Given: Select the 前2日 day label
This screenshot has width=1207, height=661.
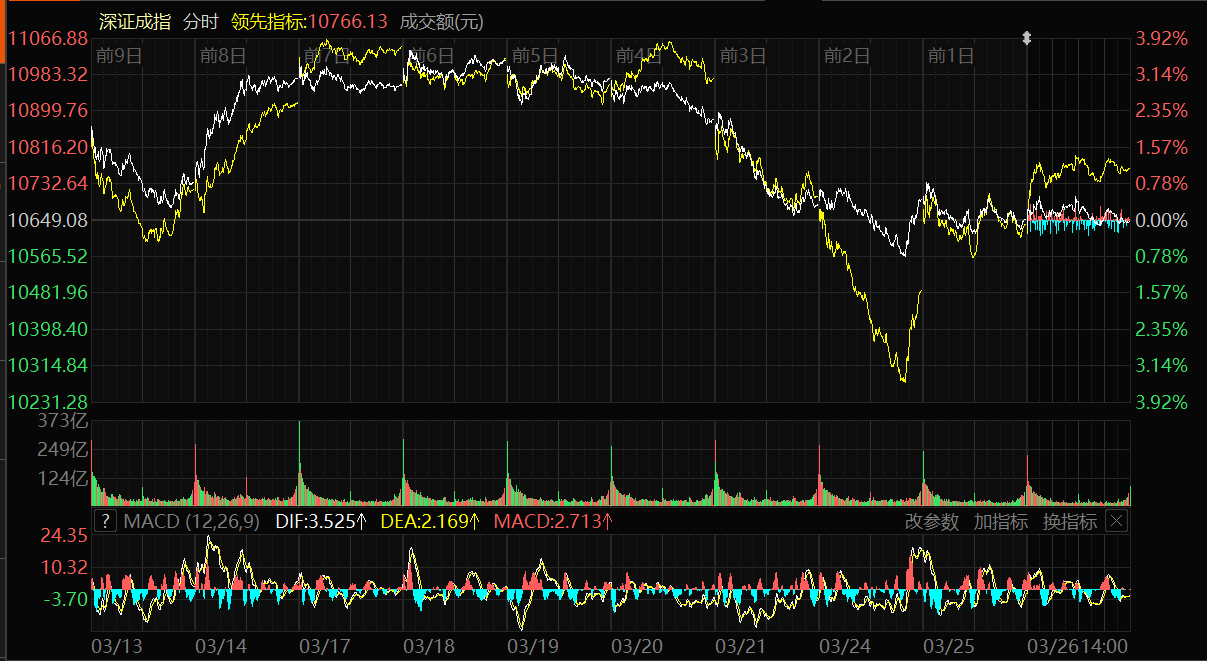Looking at the screenshot, I should click(x=847, y=55).
